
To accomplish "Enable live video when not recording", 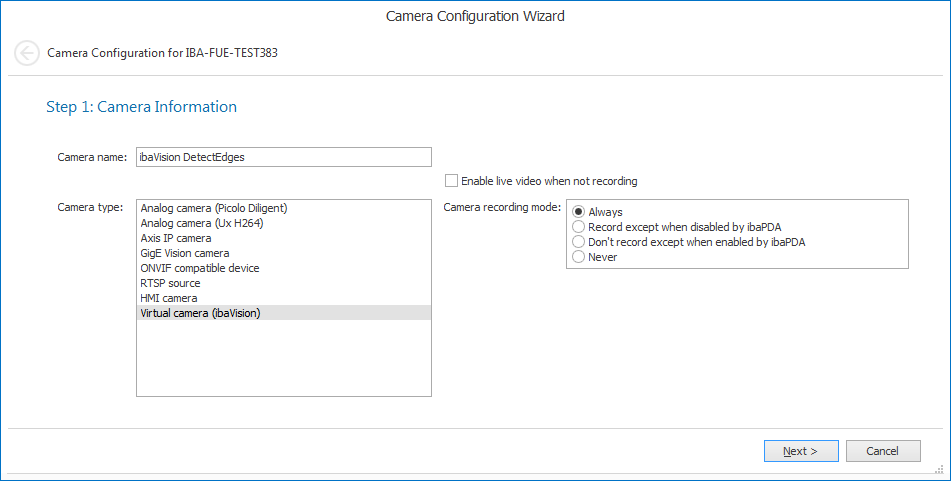I will point(452,181).
